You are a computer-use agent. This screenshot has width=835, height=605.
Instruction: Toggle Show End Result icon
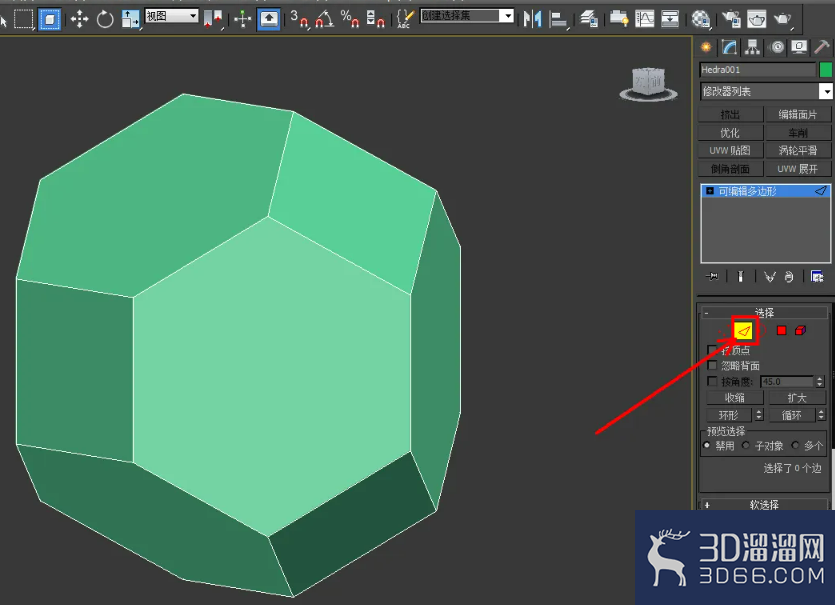tap(740, 276)
